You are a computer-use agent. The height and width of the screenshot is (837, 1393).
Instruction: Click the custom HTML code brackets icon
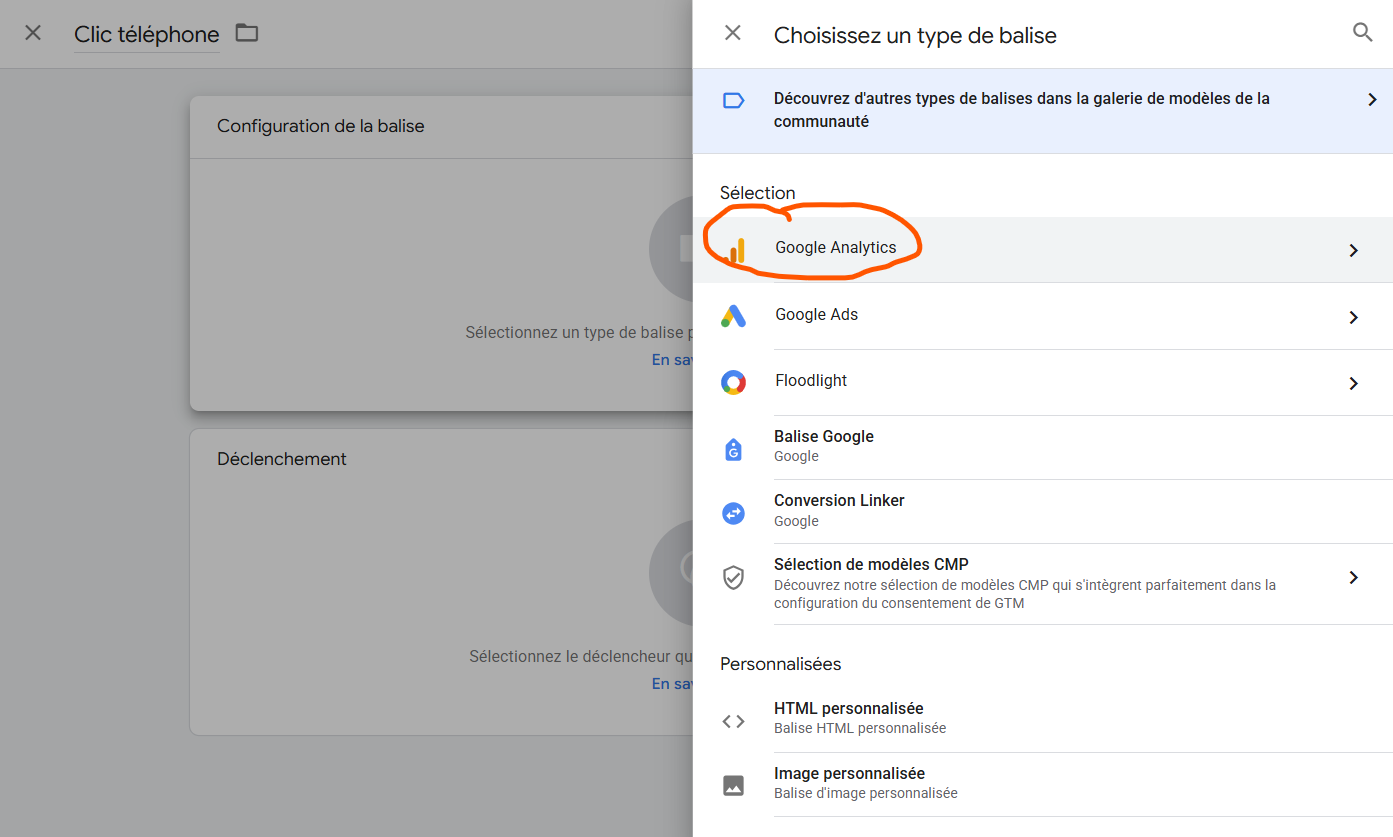733,721
